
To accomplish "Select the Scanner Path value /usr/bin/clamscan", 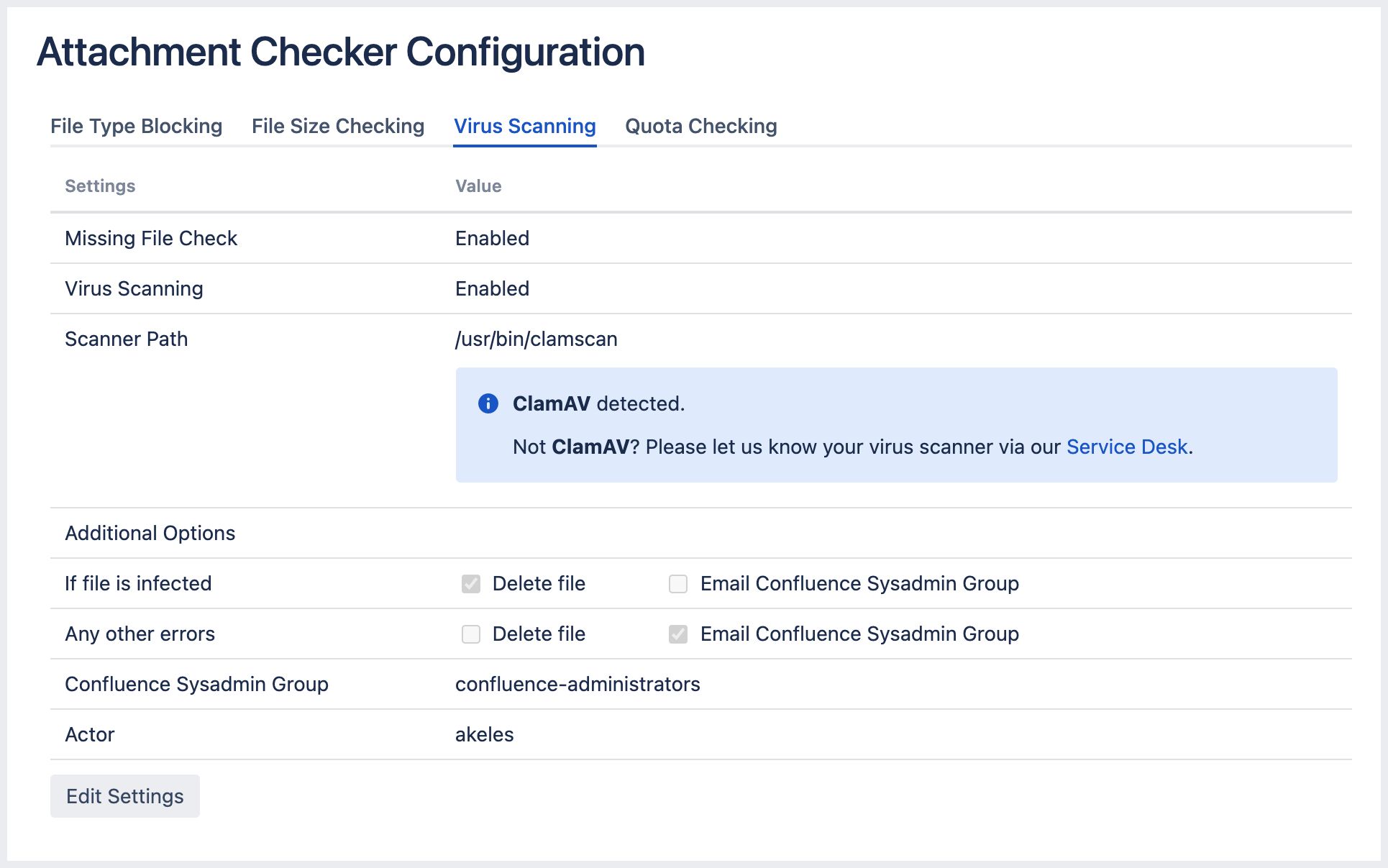I will pyautogui.click(x=536, y=339).
